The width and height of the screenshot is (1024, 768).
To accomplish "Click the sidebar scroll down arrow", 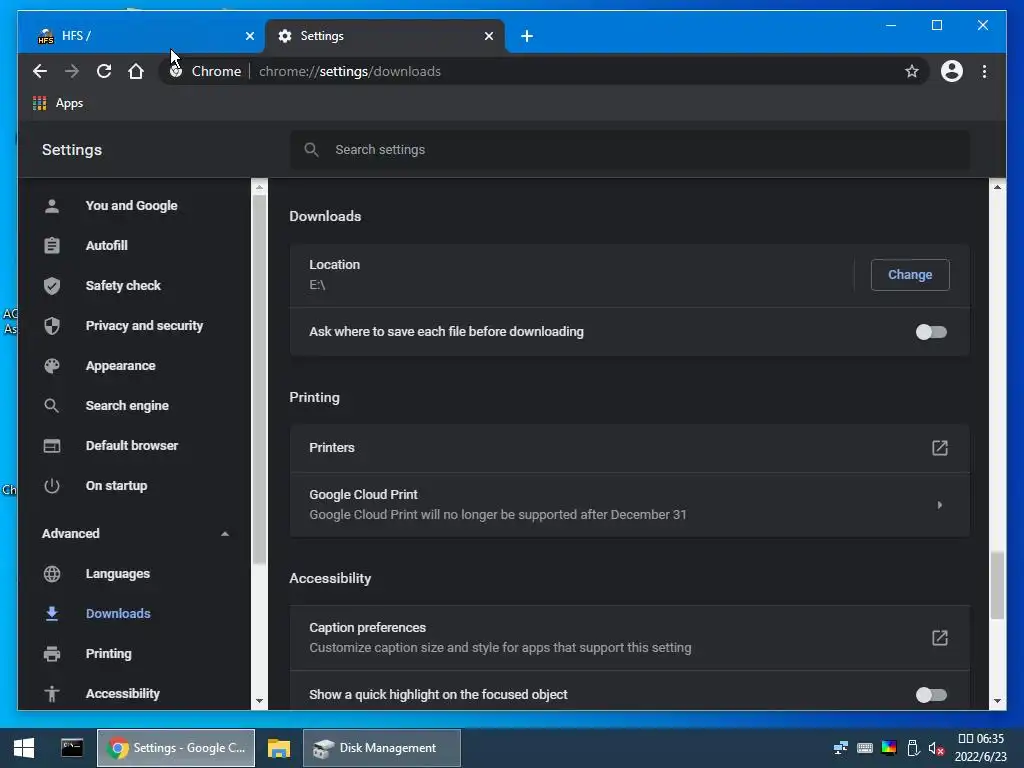I will (x=259, y=701).
